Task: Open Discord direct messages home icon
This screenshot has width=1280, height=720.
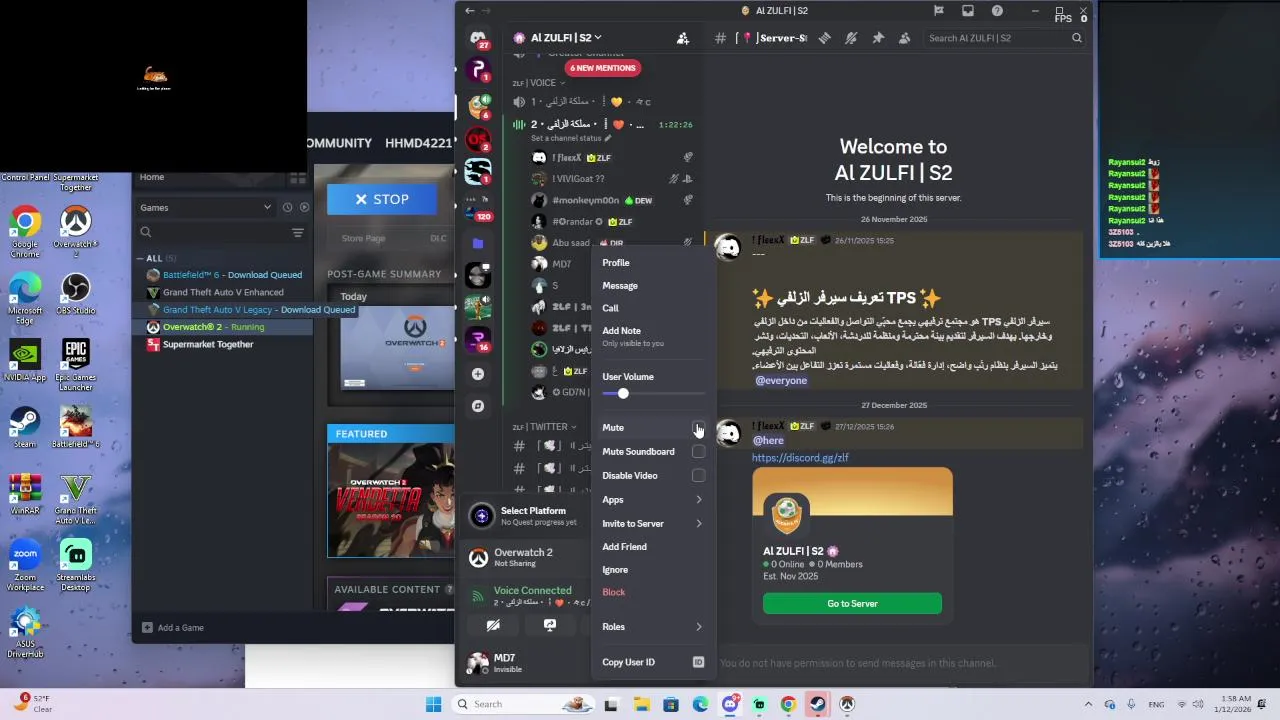Action: (478, 38)
